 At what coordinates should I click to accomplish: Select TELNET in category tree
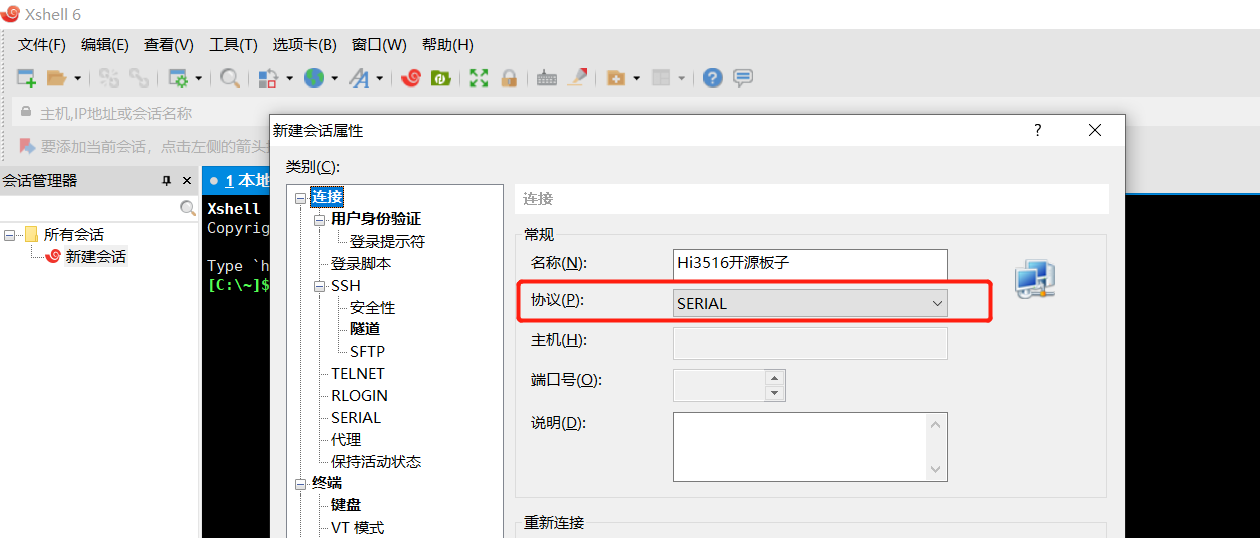358,373
